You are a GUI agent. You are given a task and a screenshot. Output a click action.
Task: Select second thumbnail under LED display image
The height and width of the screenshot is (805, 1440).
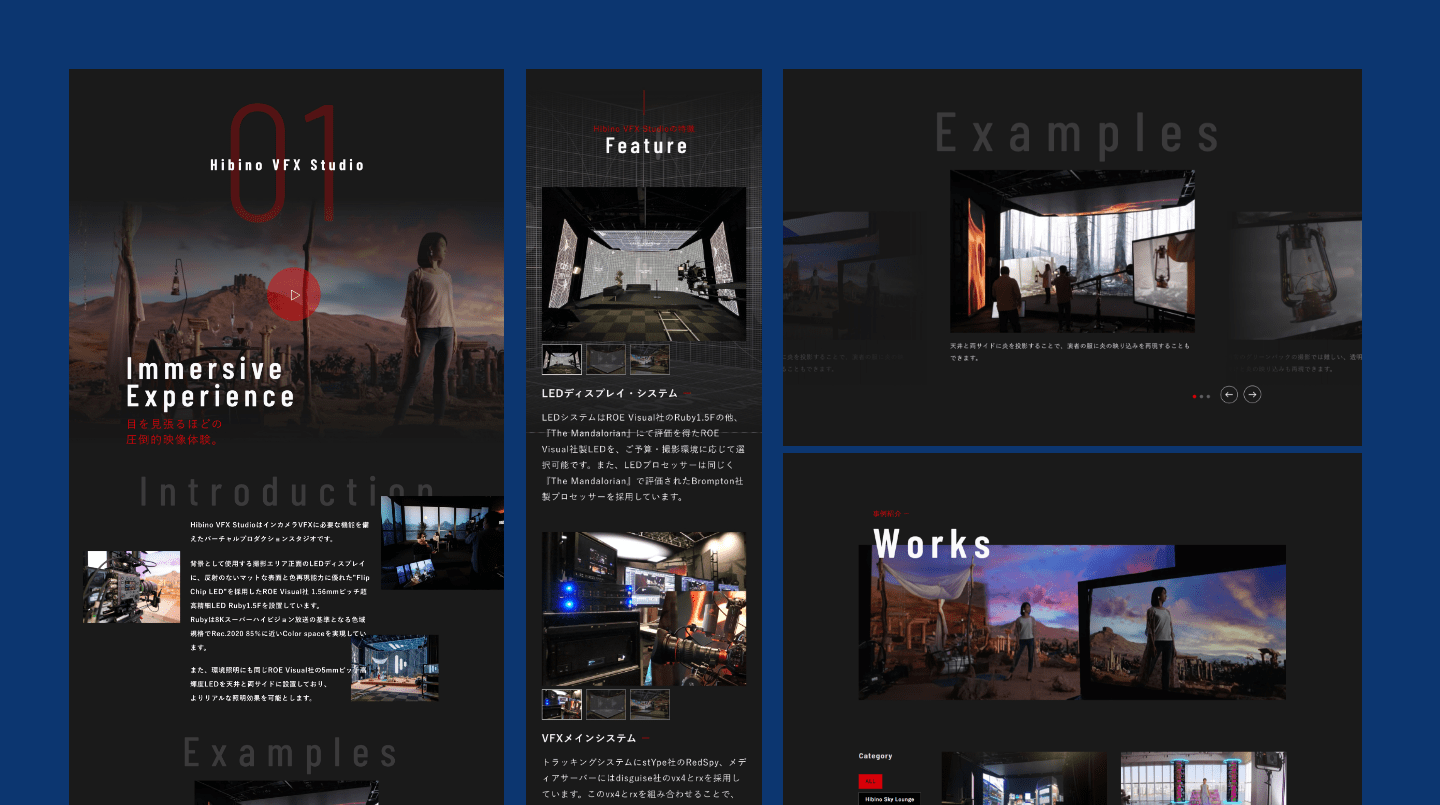pyautogui.click(x=605, y=359)
